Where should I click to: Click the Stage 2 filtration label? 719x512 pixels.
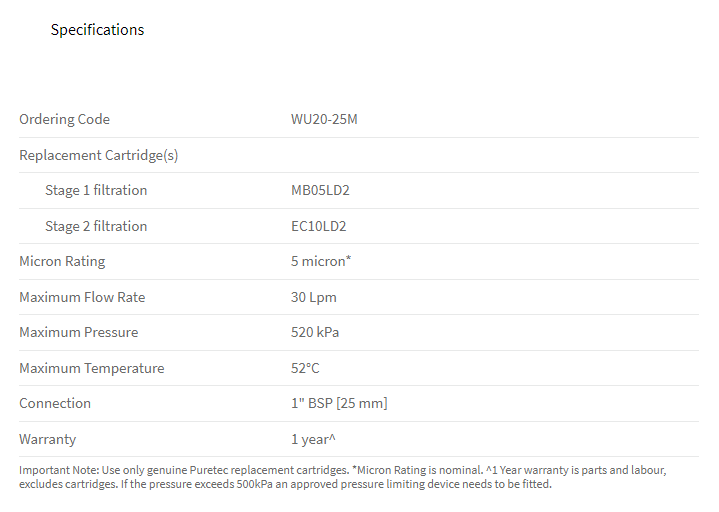96,226
